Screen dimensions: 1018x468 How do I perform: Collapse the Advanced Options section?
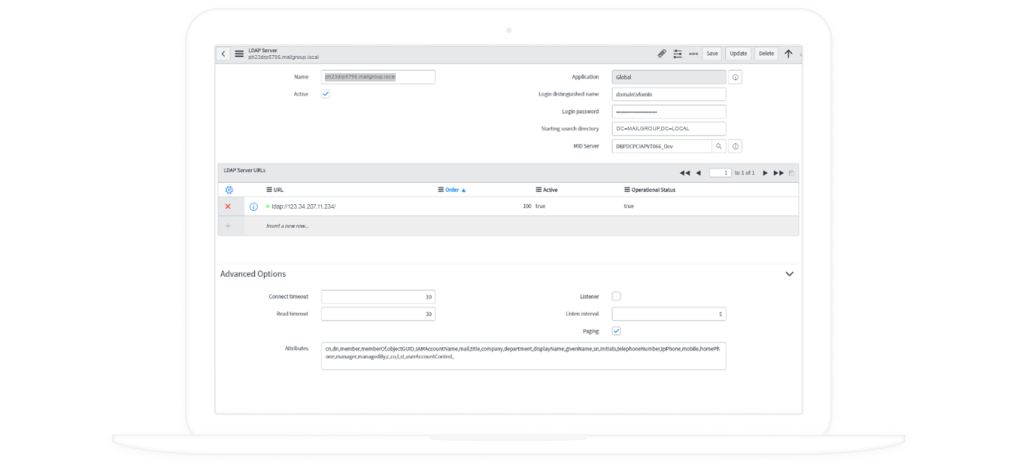[789, 274]
